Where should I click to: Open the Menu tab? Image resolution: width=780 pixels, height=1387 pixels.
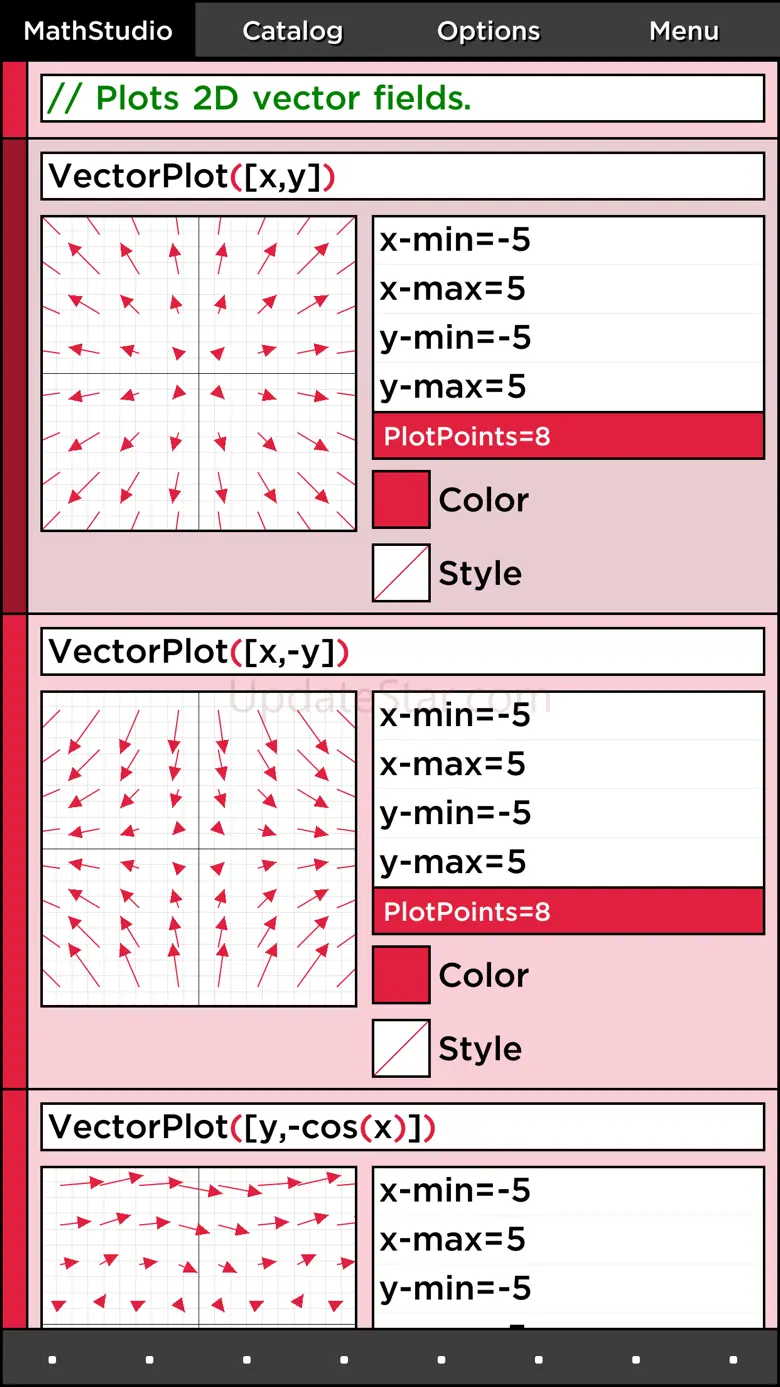coord(683,31)
